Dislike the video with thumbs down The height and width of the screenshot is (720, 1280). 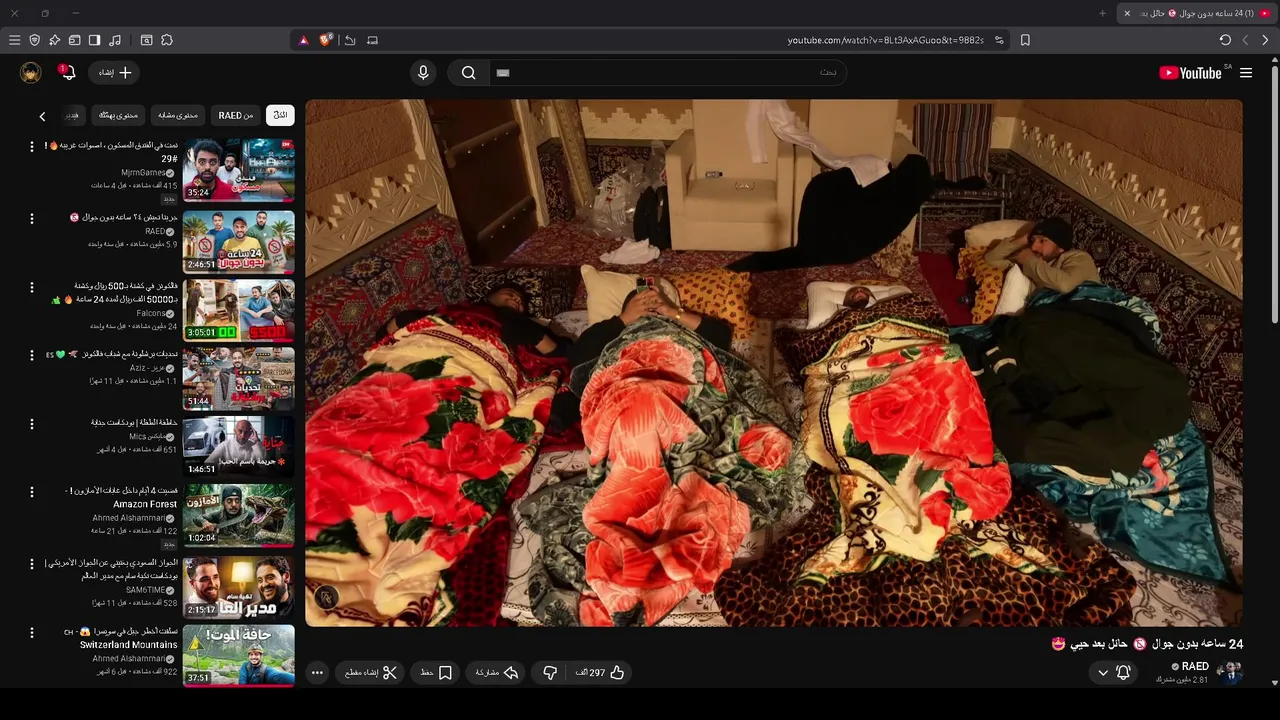point(549,673)
